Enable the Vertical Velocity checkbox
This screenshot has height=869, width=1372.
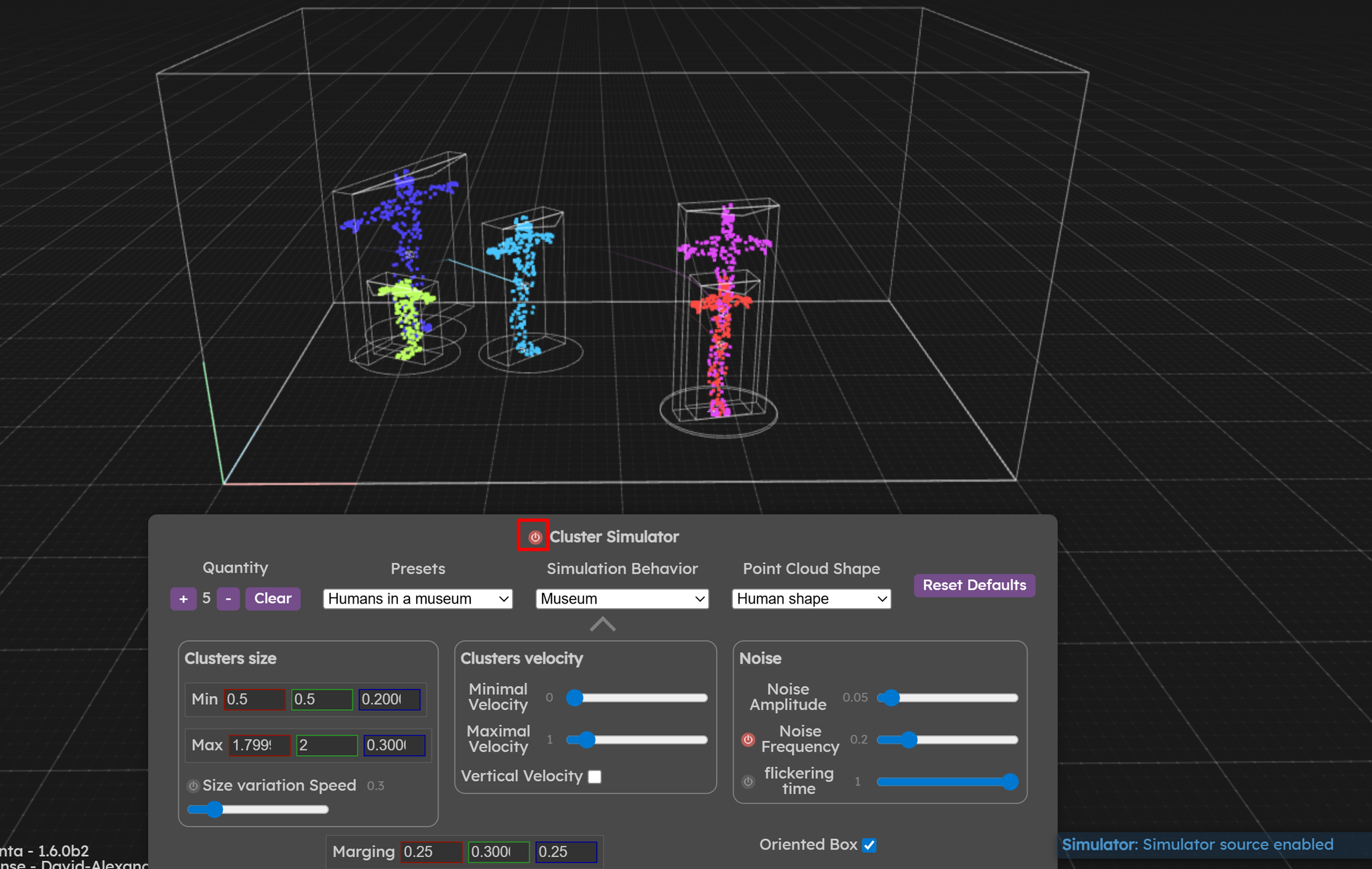click(x=594, y=777)
